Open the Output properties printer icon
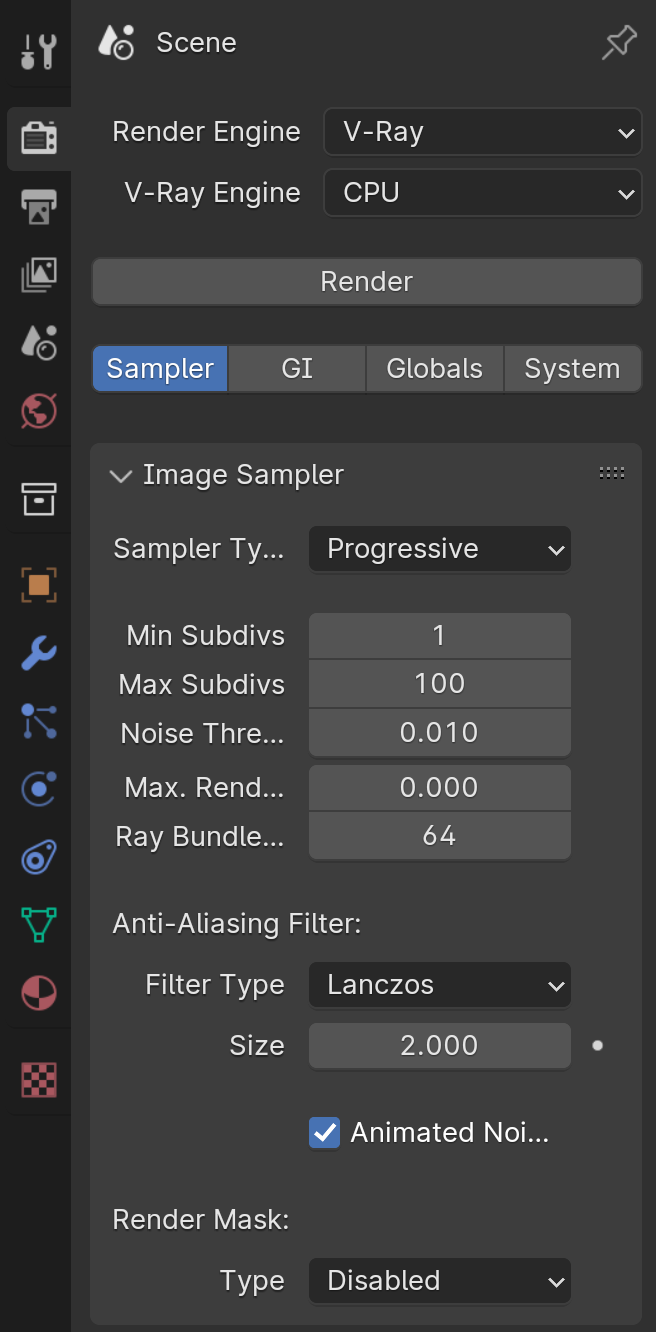The image size is (656, 1332). coord(39,207)
